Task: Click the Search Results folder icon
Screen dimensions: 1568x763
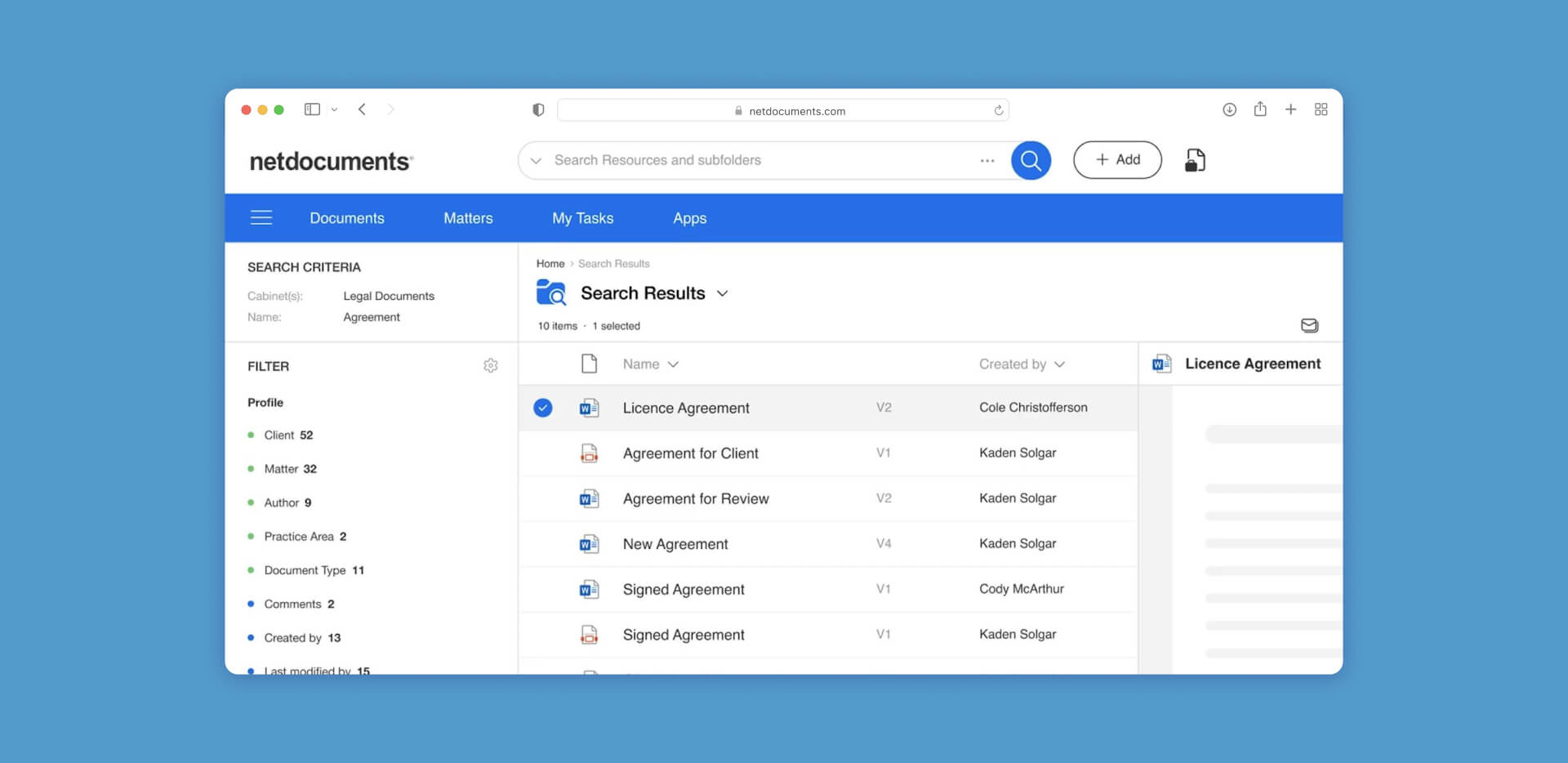Action: point(551,292)
